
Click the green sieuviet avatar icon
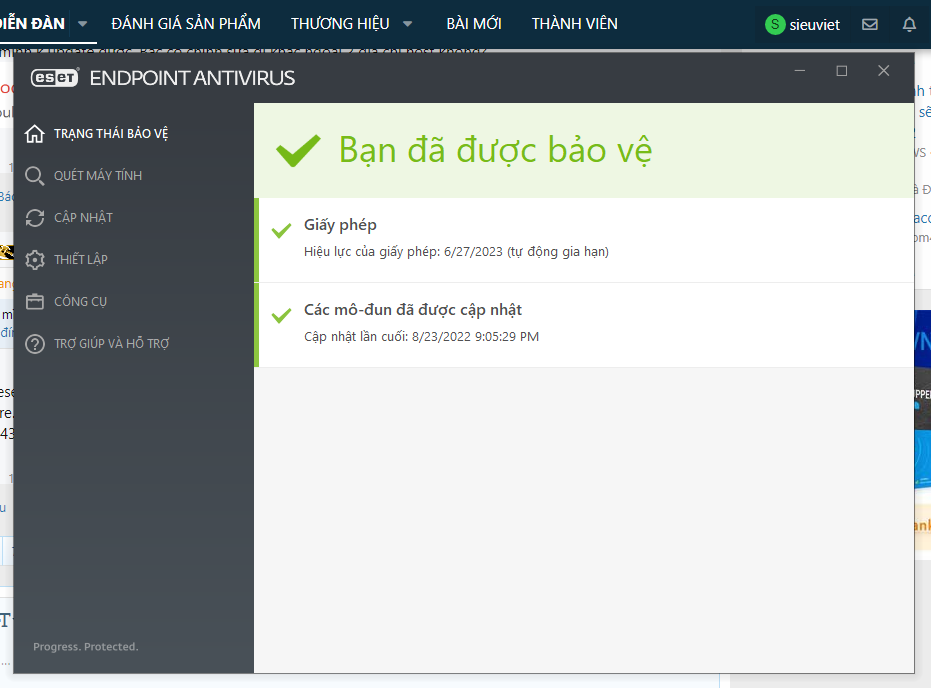(775, 24)
